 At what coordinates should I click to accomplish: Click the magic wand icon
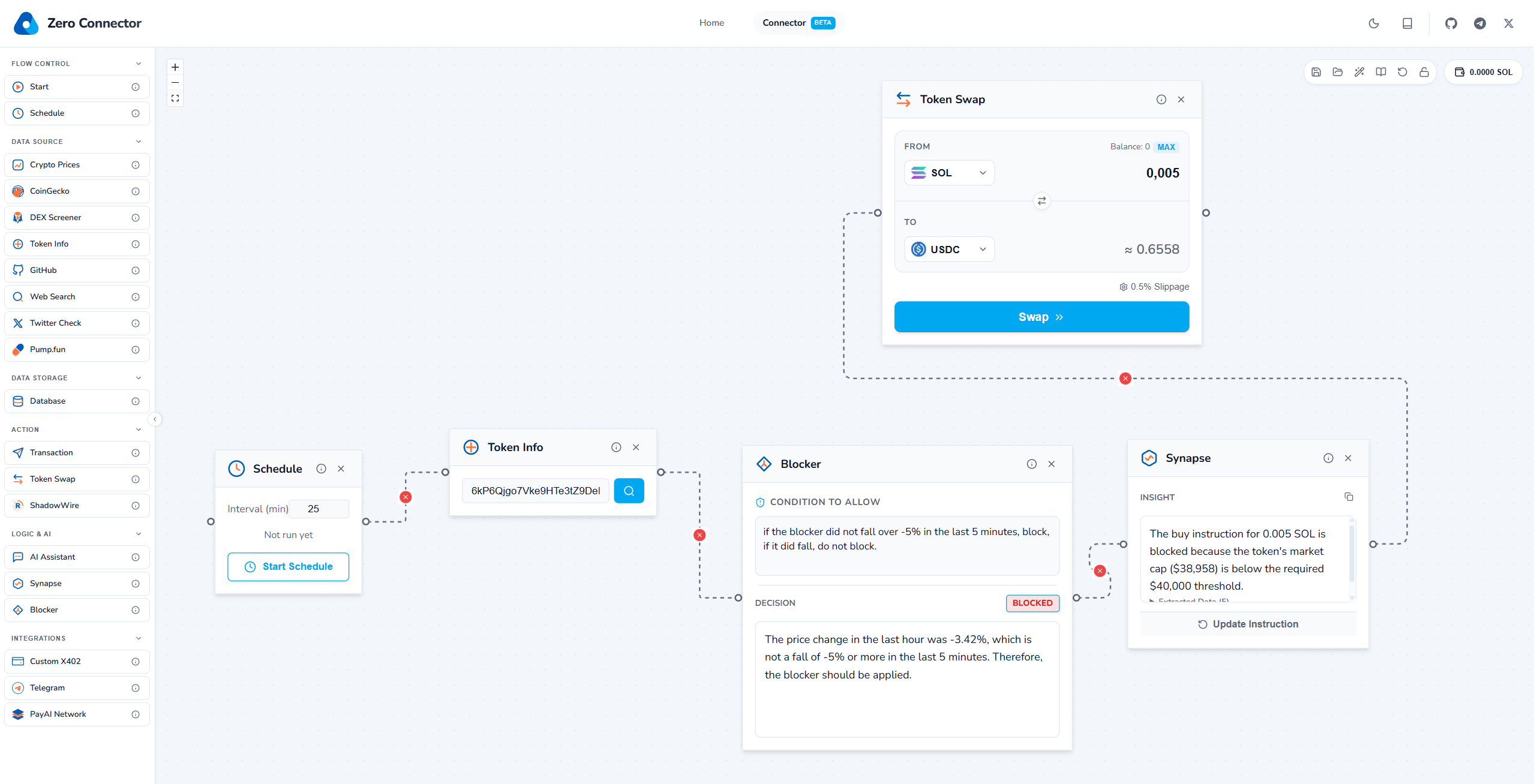tap(1359, 72)
